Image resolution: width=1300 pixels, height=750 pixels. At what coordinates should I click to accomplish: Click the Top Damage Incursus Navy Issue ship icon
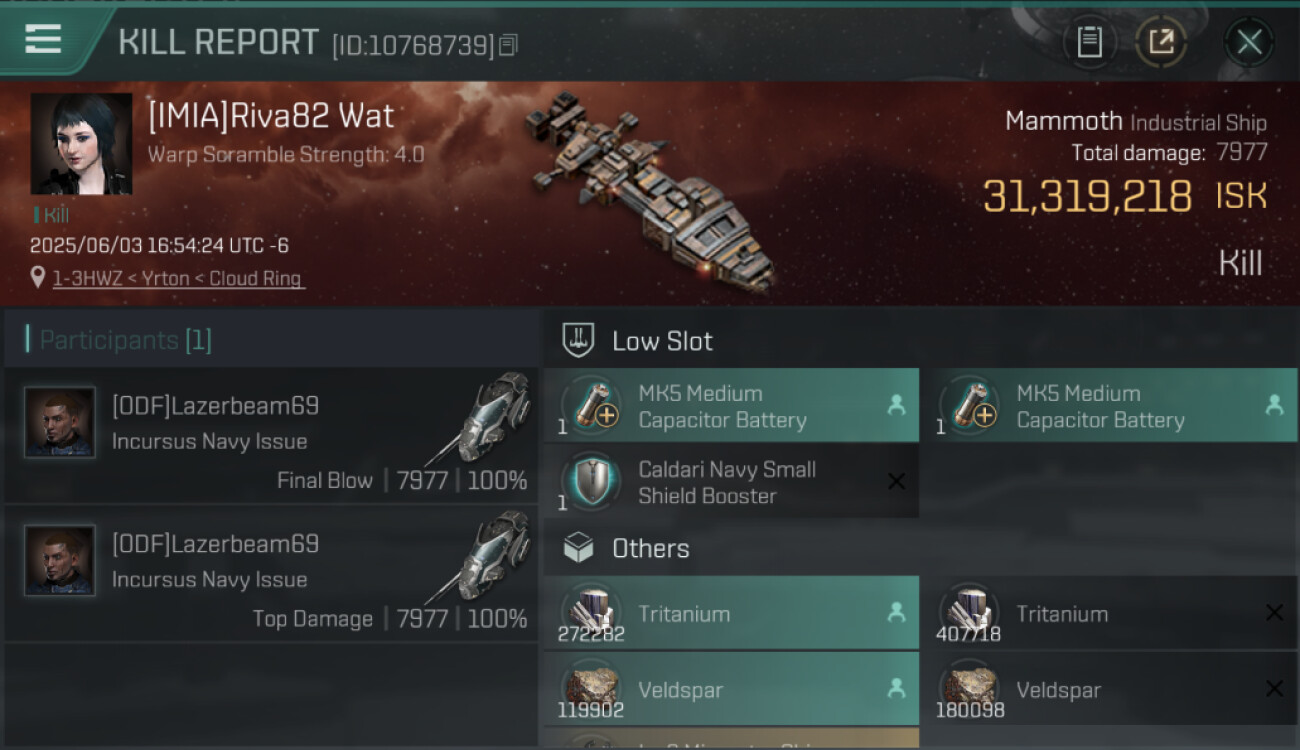pyautogui.click(x=492, y=551)
